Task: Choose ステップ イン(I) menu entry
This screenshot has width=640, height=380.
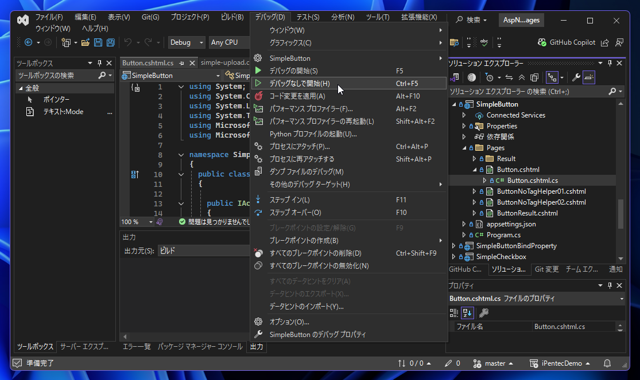Action: [349, 200]
